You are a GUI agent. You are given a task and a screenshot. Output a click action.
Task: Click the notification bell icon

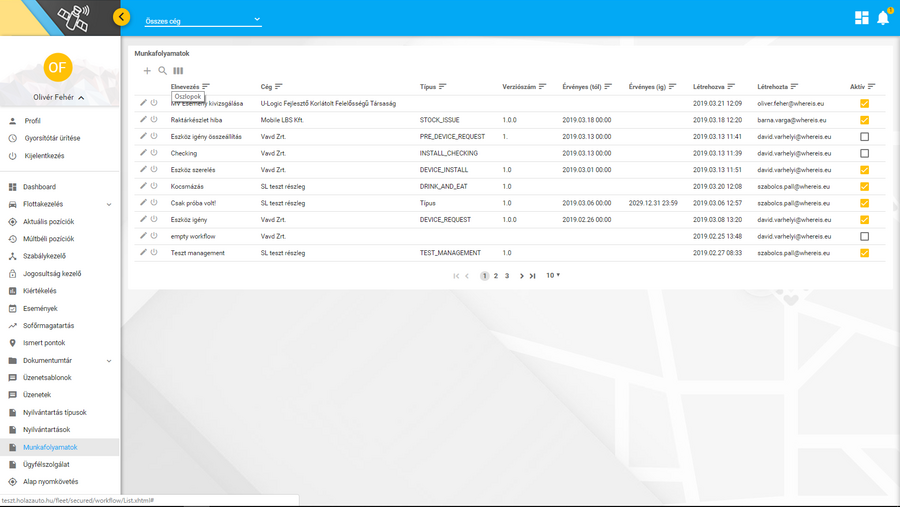[x=883, y=18]
